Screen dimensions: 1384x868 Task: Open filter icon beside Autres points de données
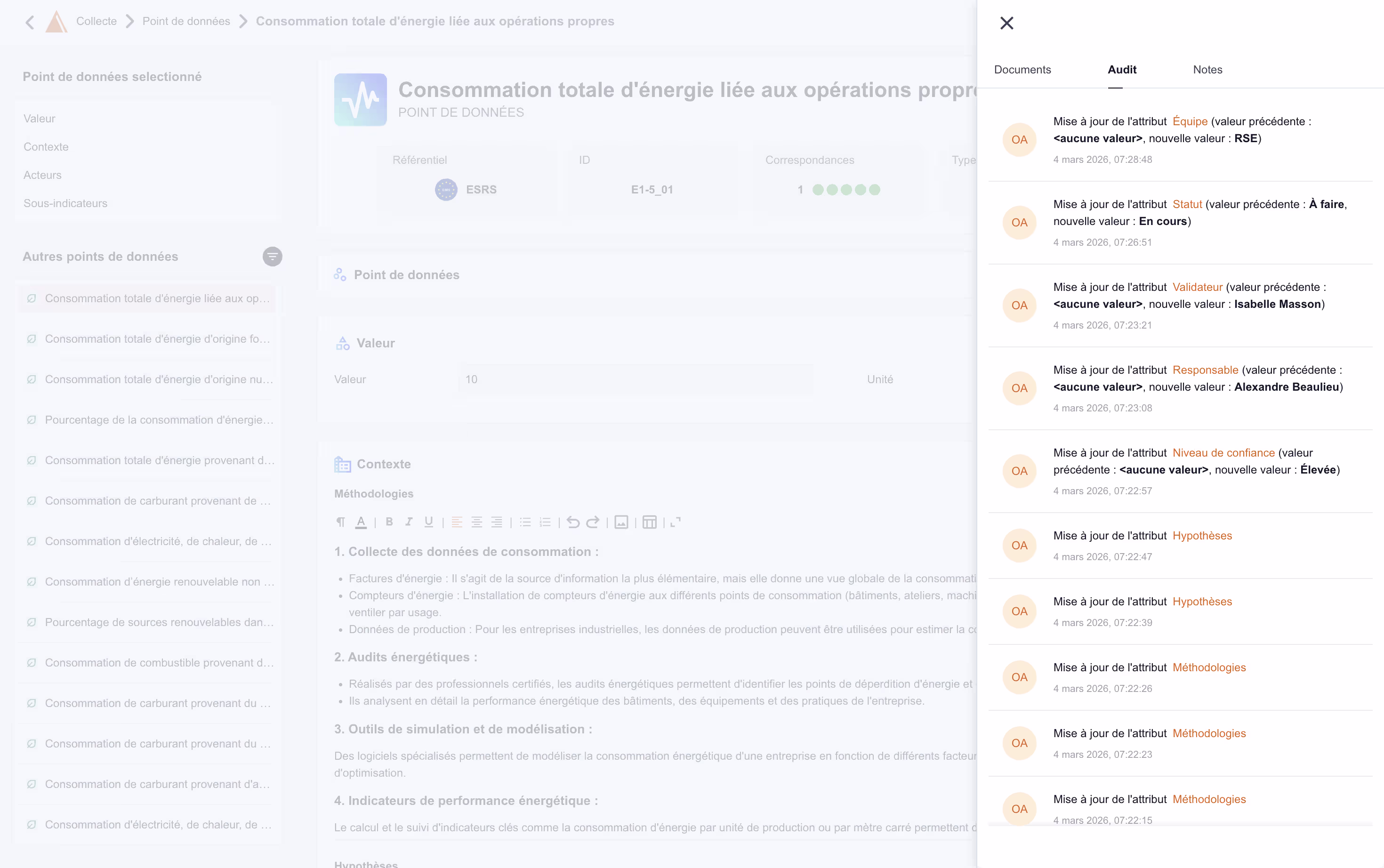click(272, 257)
